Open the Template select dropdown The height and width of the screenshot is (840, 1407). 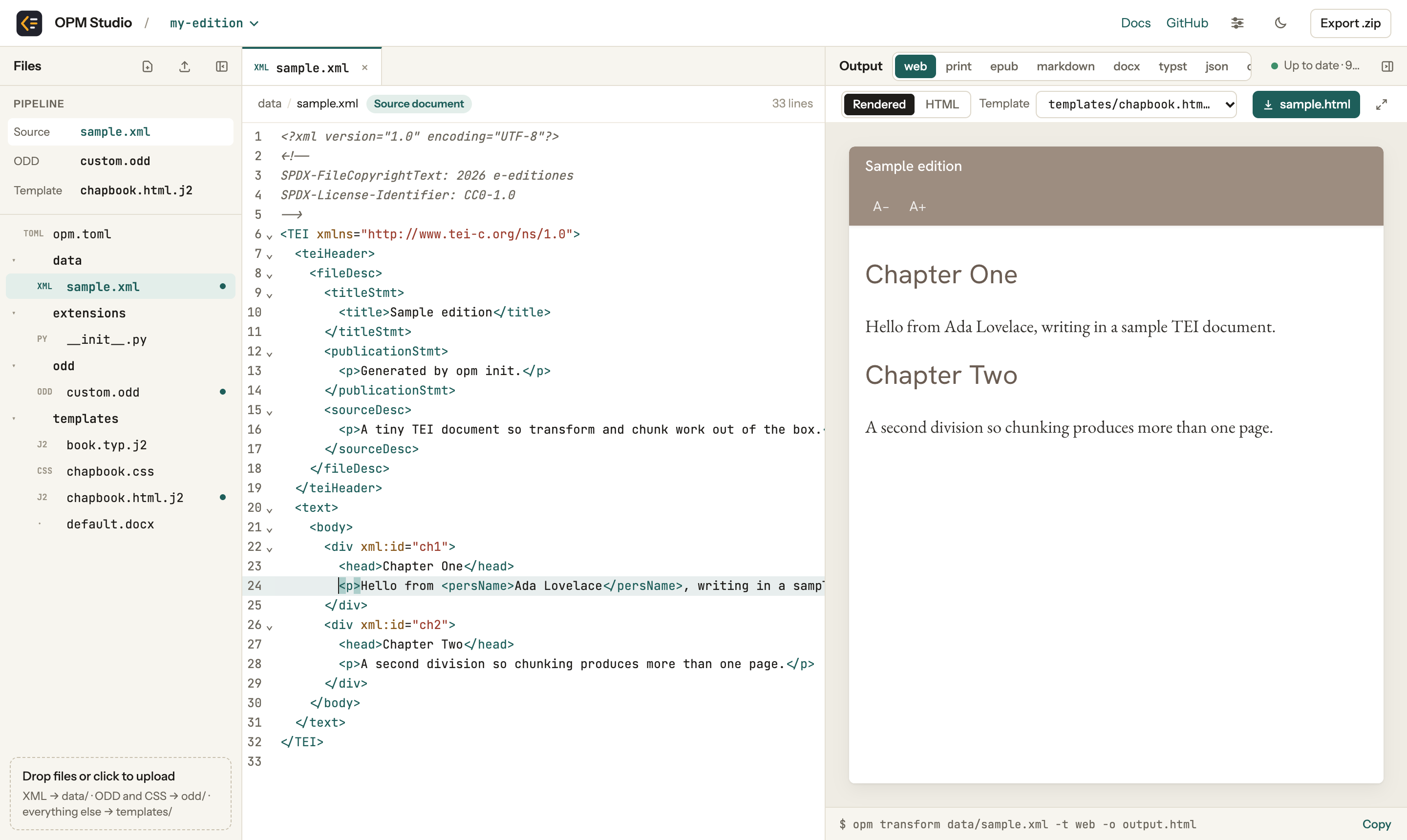coord(1136,104)
